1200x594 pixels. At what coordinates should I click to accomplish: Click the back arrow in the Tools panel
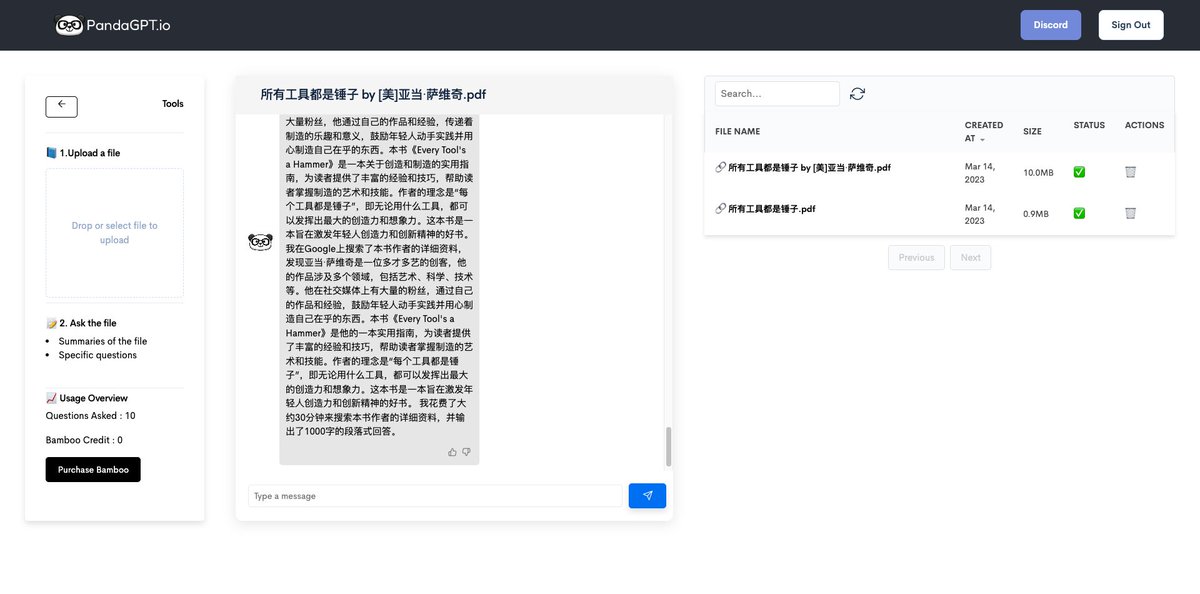coord(61,106)
